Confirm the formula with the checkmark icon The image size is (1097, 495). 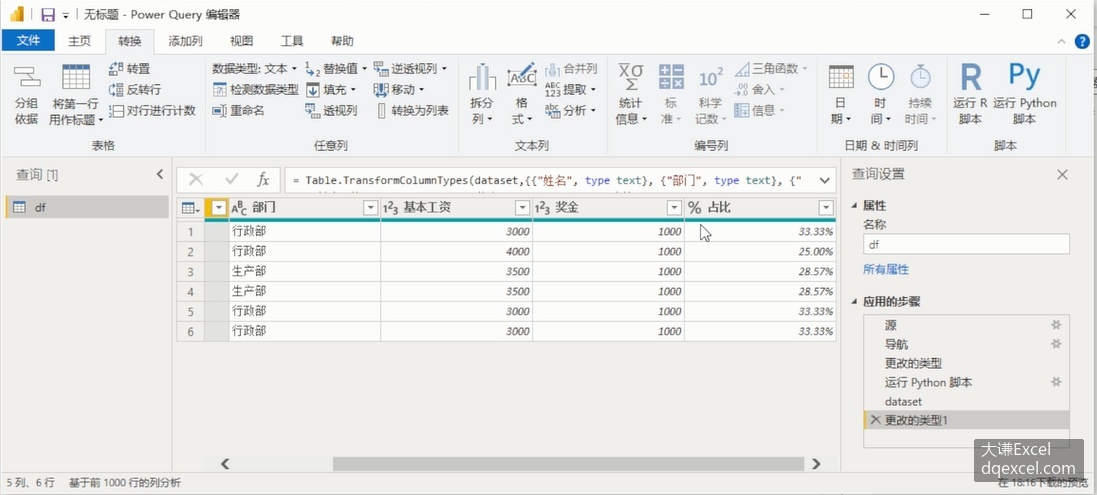pyautogui.click(x=232, y=180)
